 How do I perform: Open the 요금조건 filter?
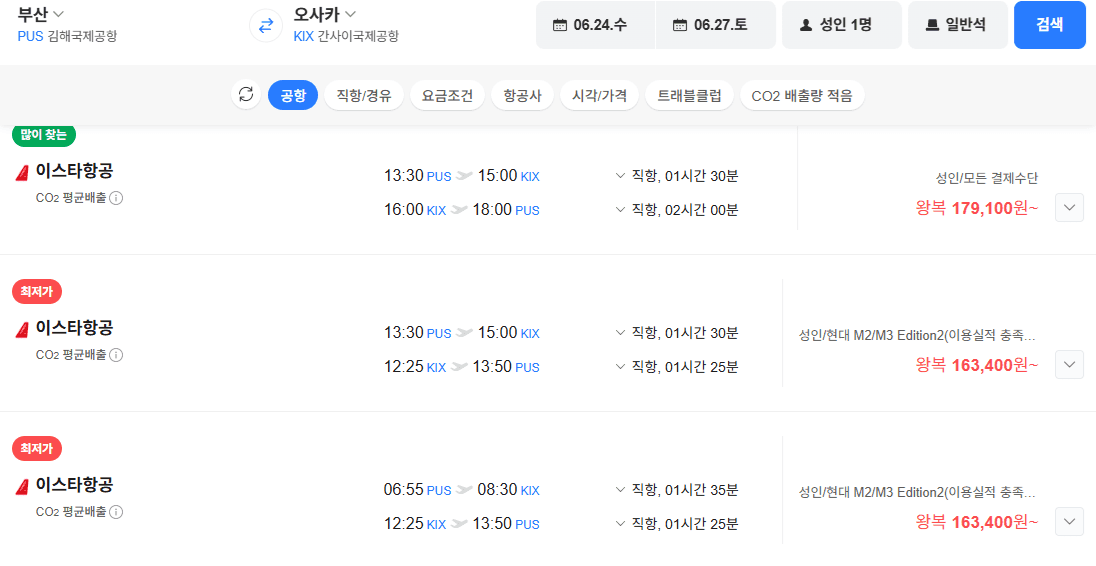pyautogui.click(x=447, y=95)
